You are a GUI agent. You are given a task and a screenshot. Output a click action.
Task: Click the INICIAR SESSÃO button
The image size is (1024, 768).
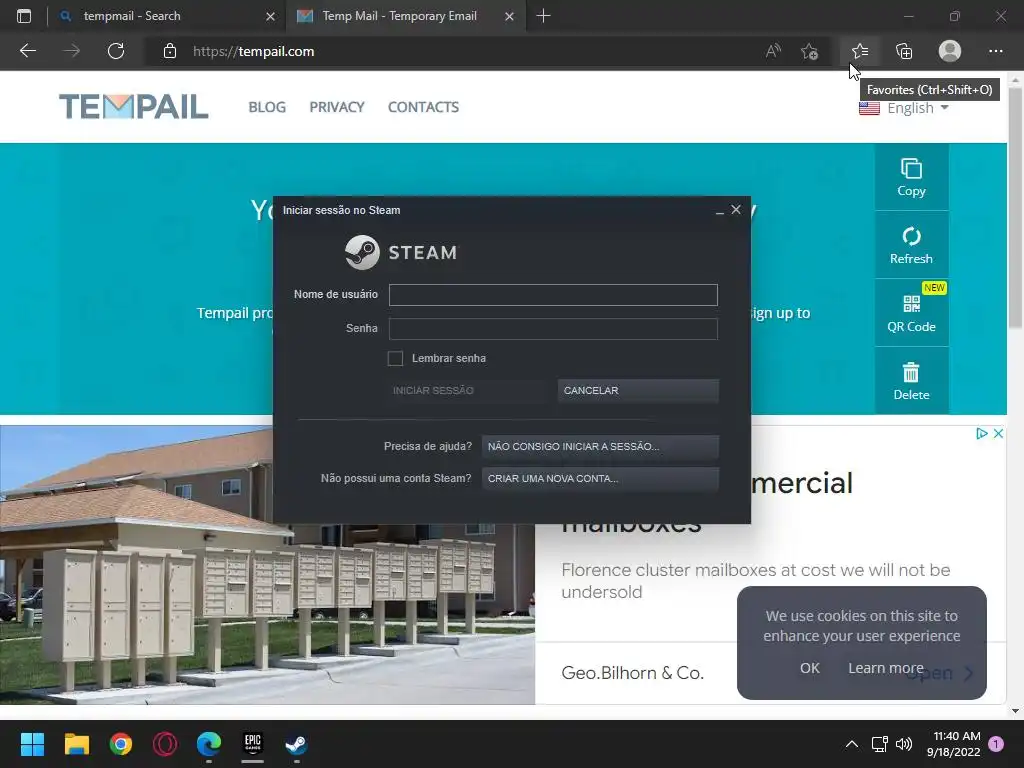pyautogui.click(x=468, y=391)
